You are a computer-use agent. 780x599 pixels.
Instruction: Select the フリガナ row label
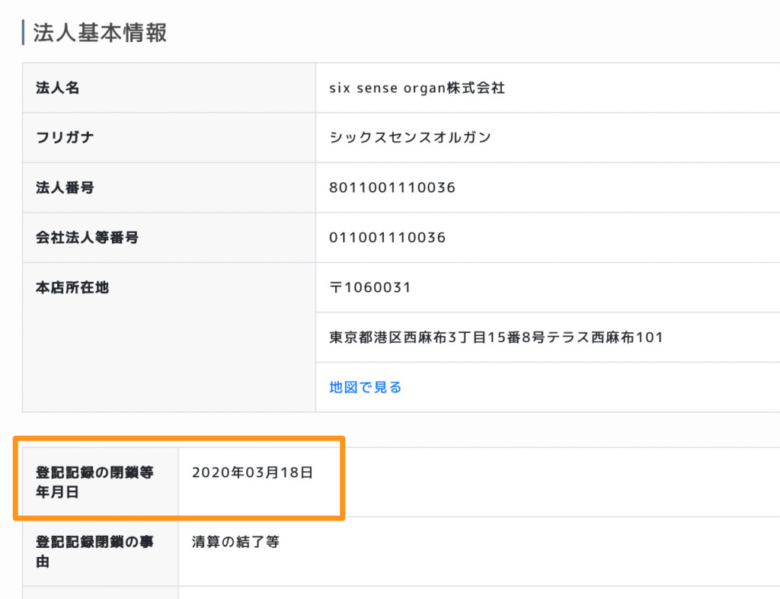click(65, 137)
